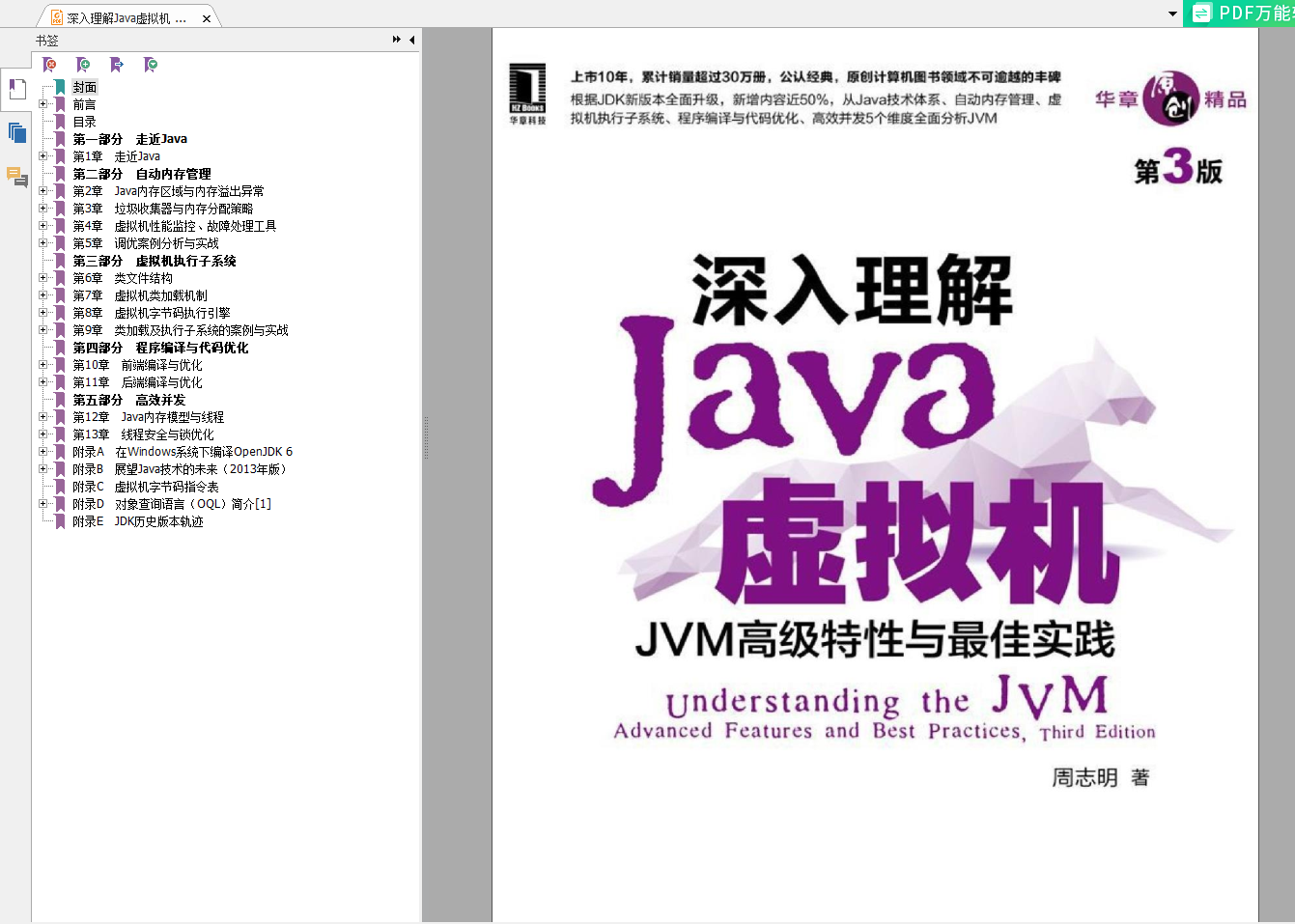Switch to the 深入理解Java虚拟机 document tab
Screen dimensions: 1295x924
128,17
